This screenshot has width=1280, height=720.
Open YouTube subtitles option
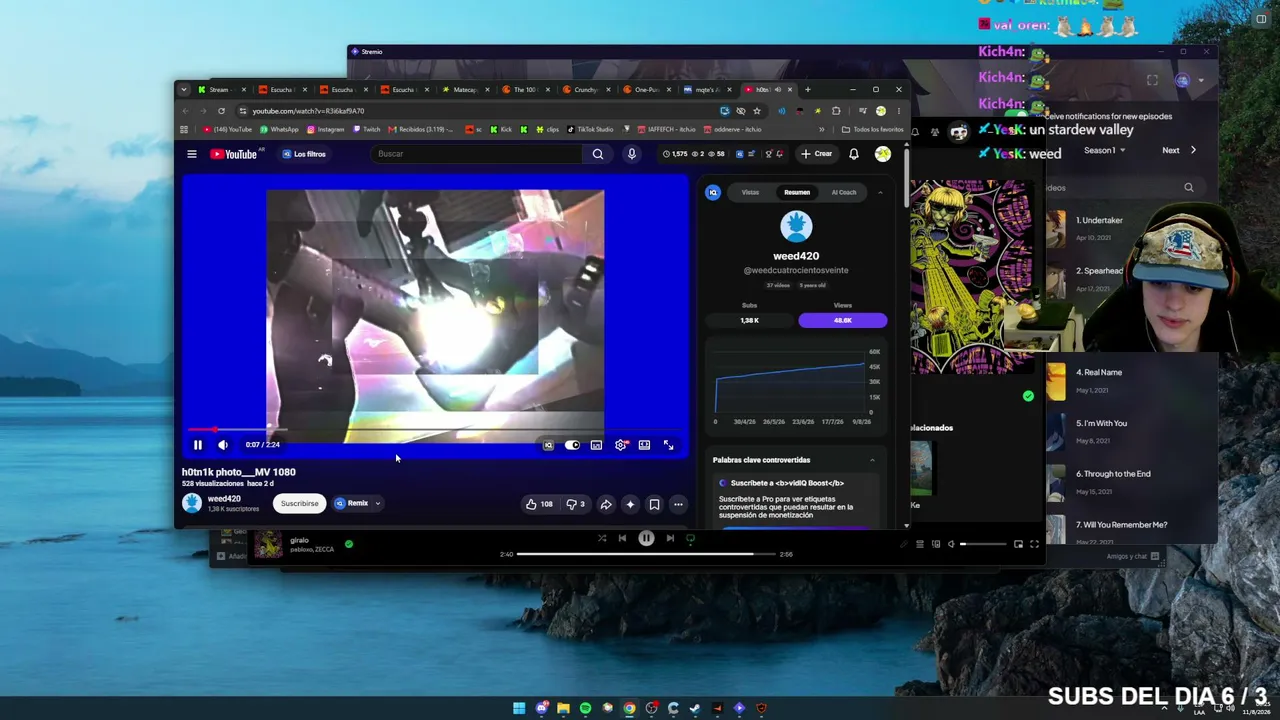click(x=596, y=445)
